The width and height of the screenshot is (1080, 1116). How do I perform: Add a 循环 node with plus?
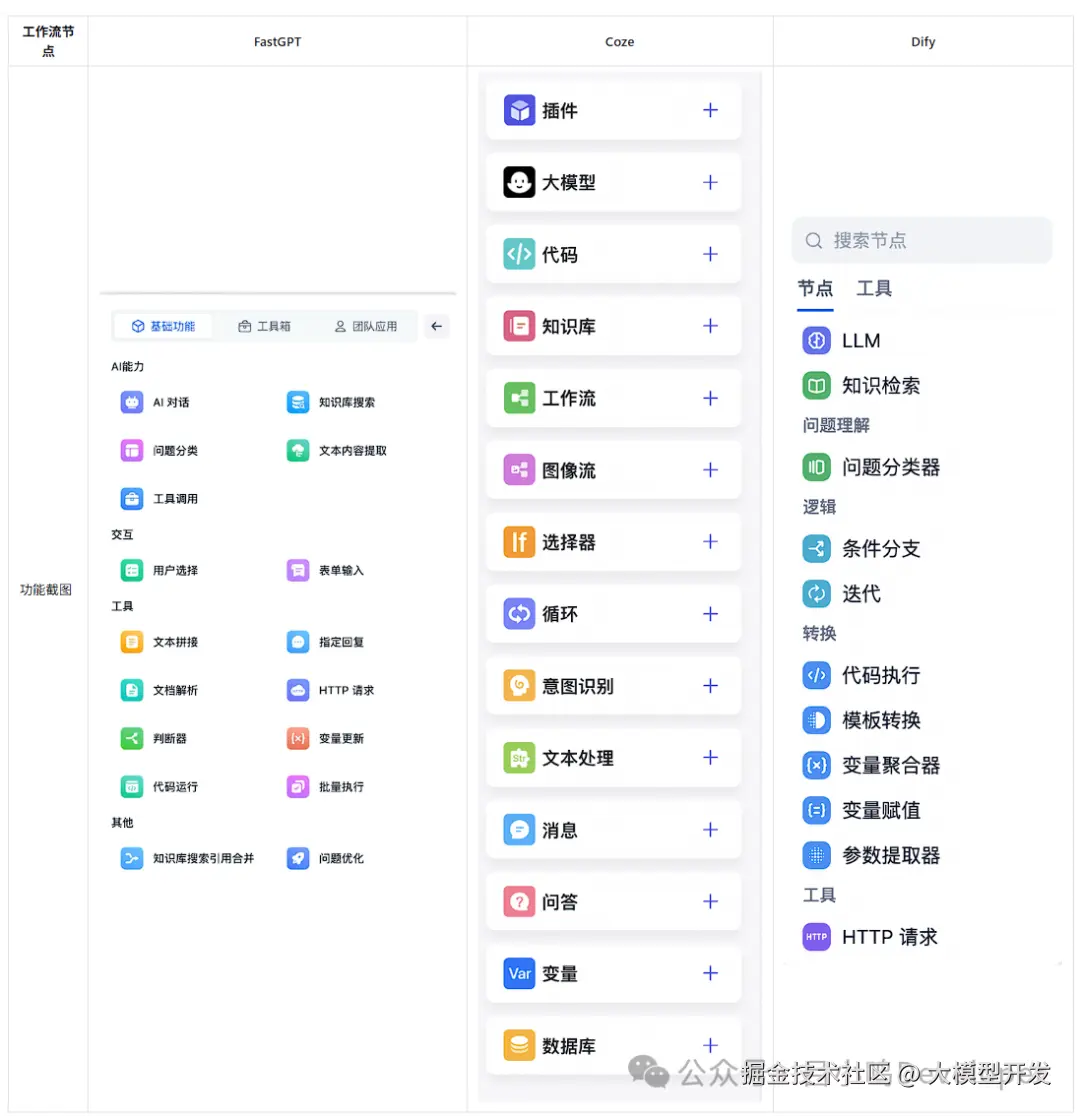tap(711, 614)
